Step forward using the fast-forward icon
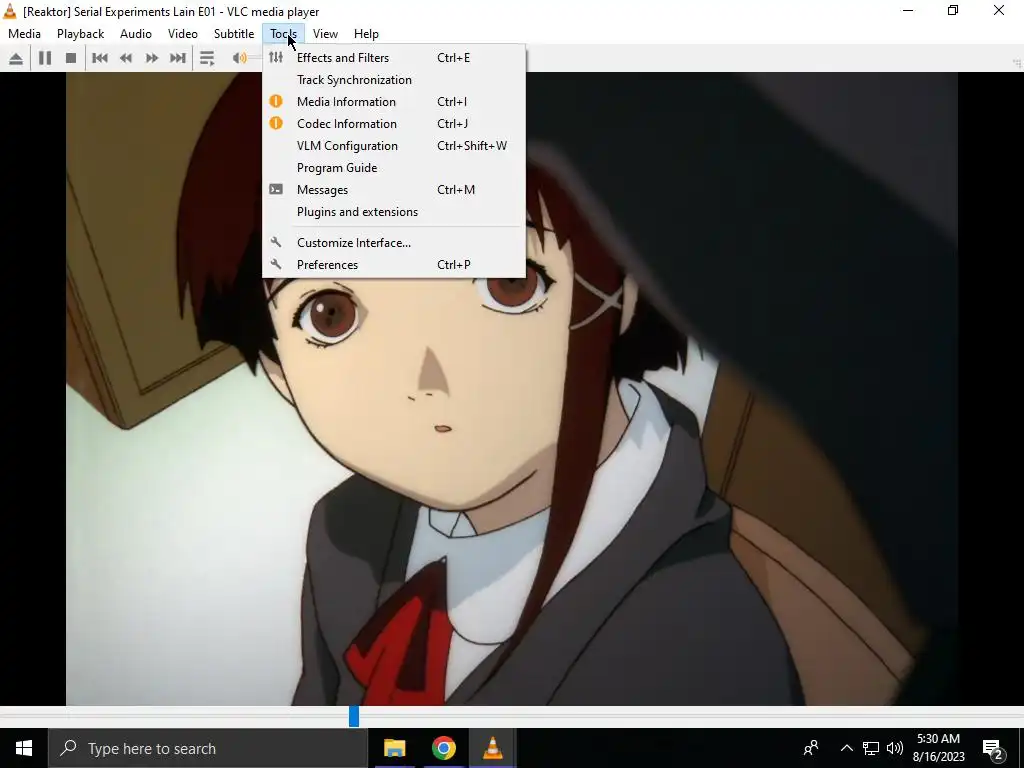Image resolution: width=1024 pixels, height=768 pixels. pos(152,58)
